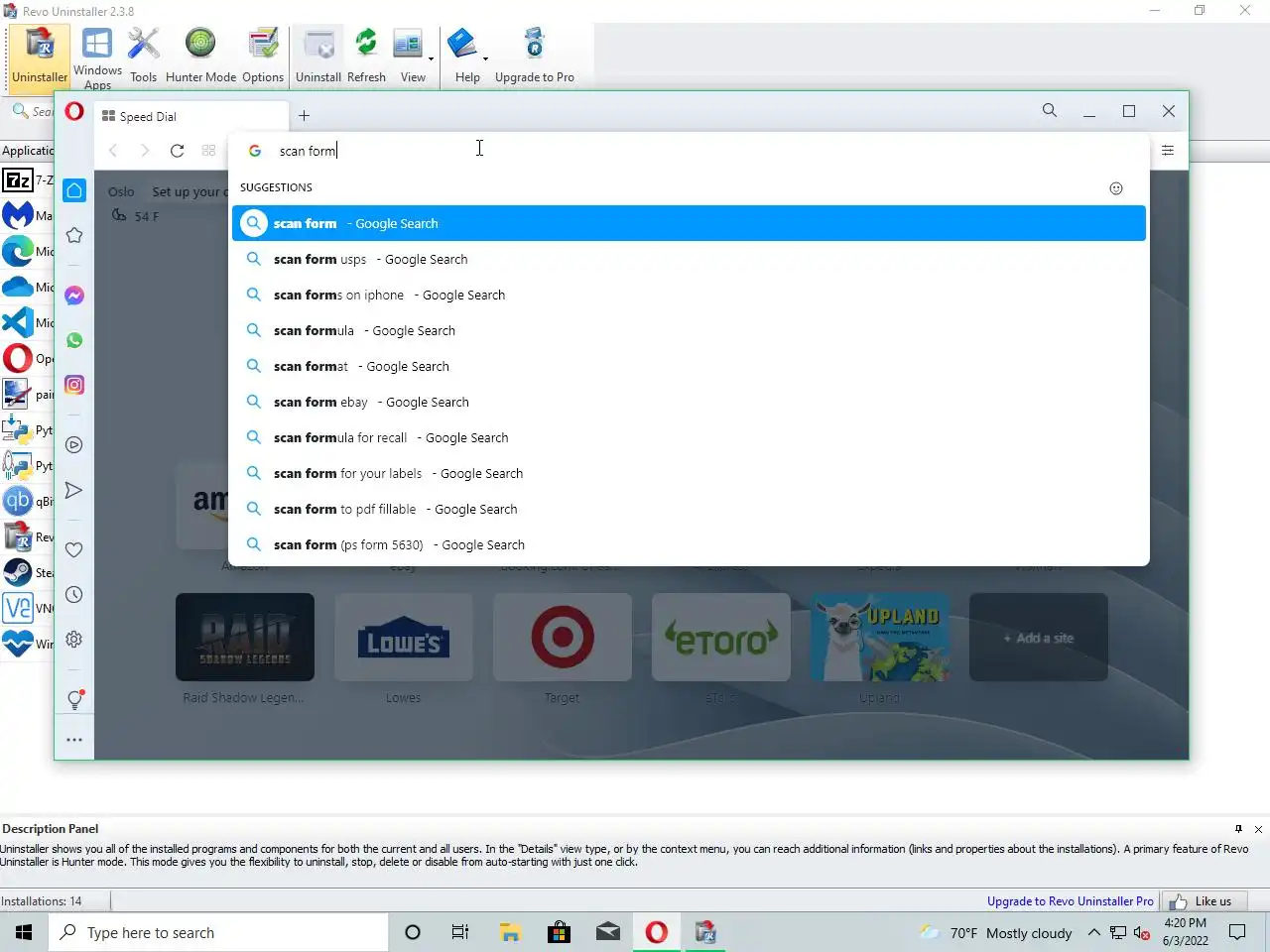1270x952 pixels.
Task: Click Opera's tab search magnifier icon
Action: pyautogui.click(x=1050, y=111)
